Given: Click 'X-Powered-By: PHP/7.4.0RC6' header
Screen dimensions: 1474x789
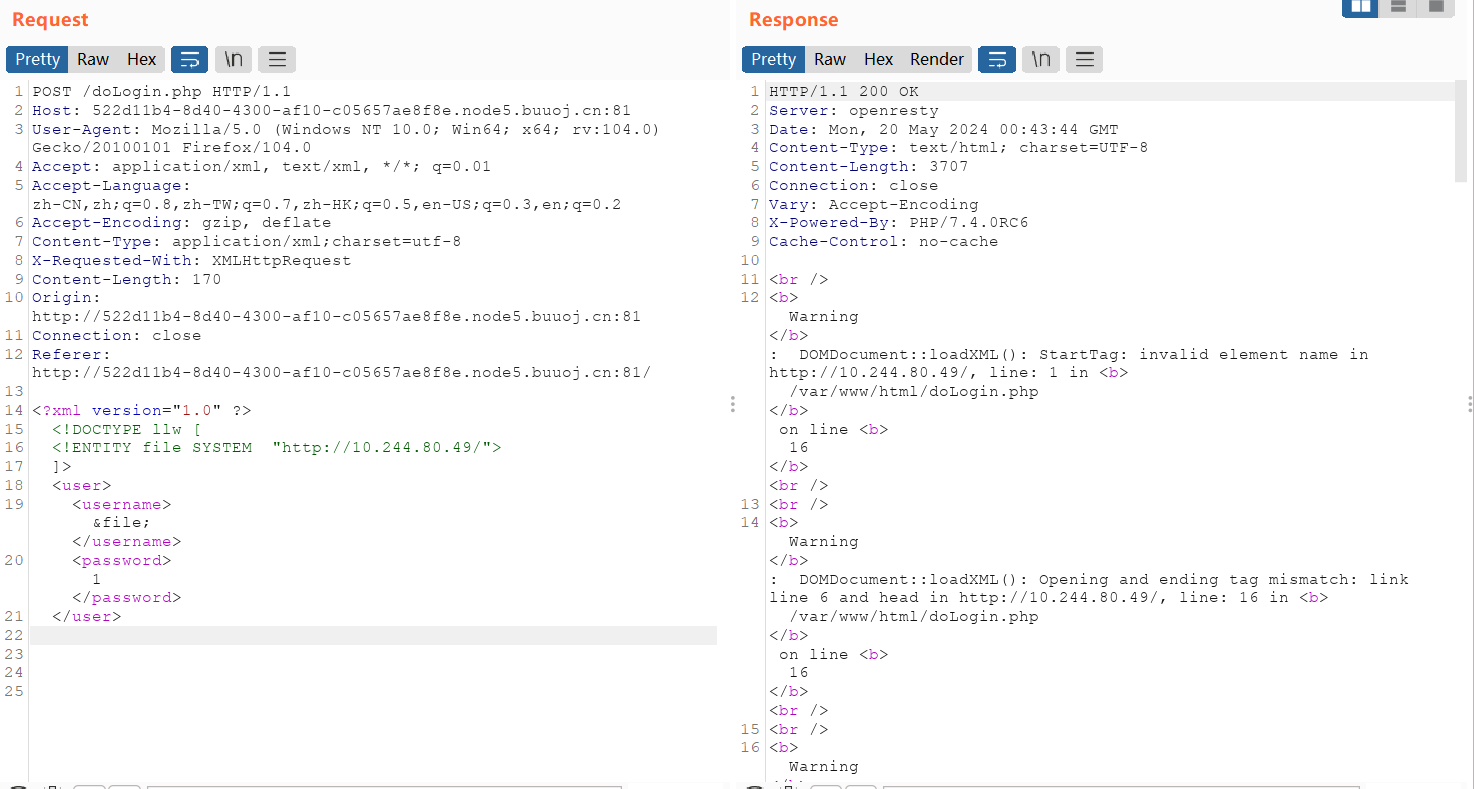Looking at the screenshot, I should click(898, 223).
